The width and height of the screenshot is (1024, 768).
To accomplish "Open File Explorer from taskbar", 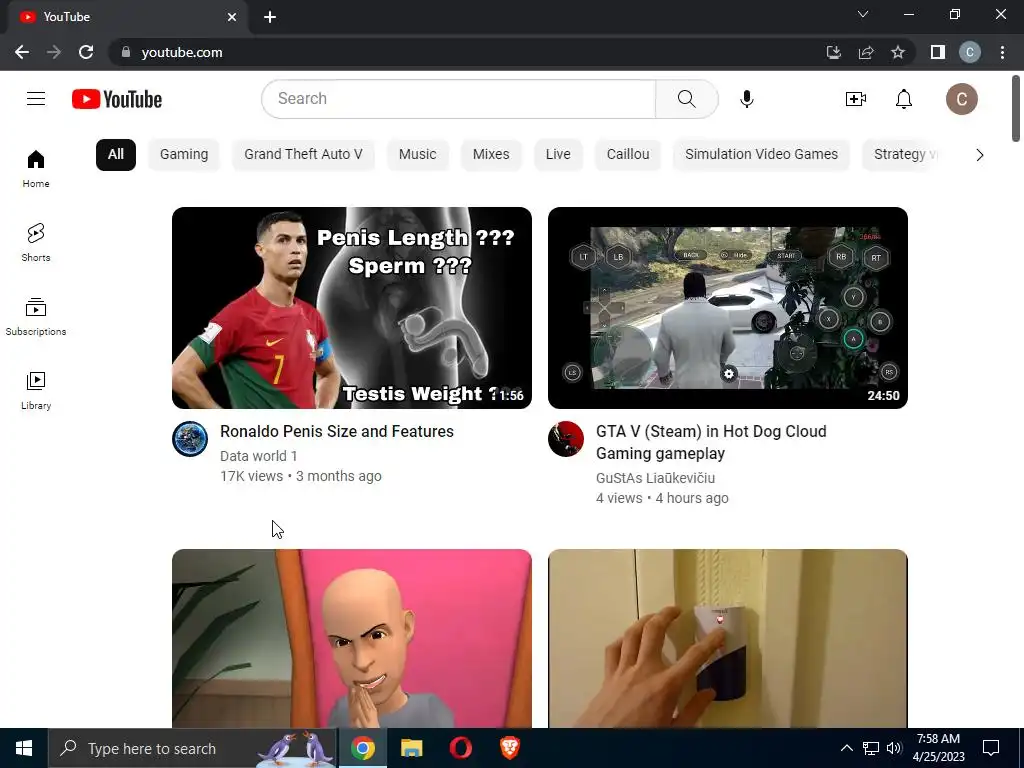I will click(411, 748).
